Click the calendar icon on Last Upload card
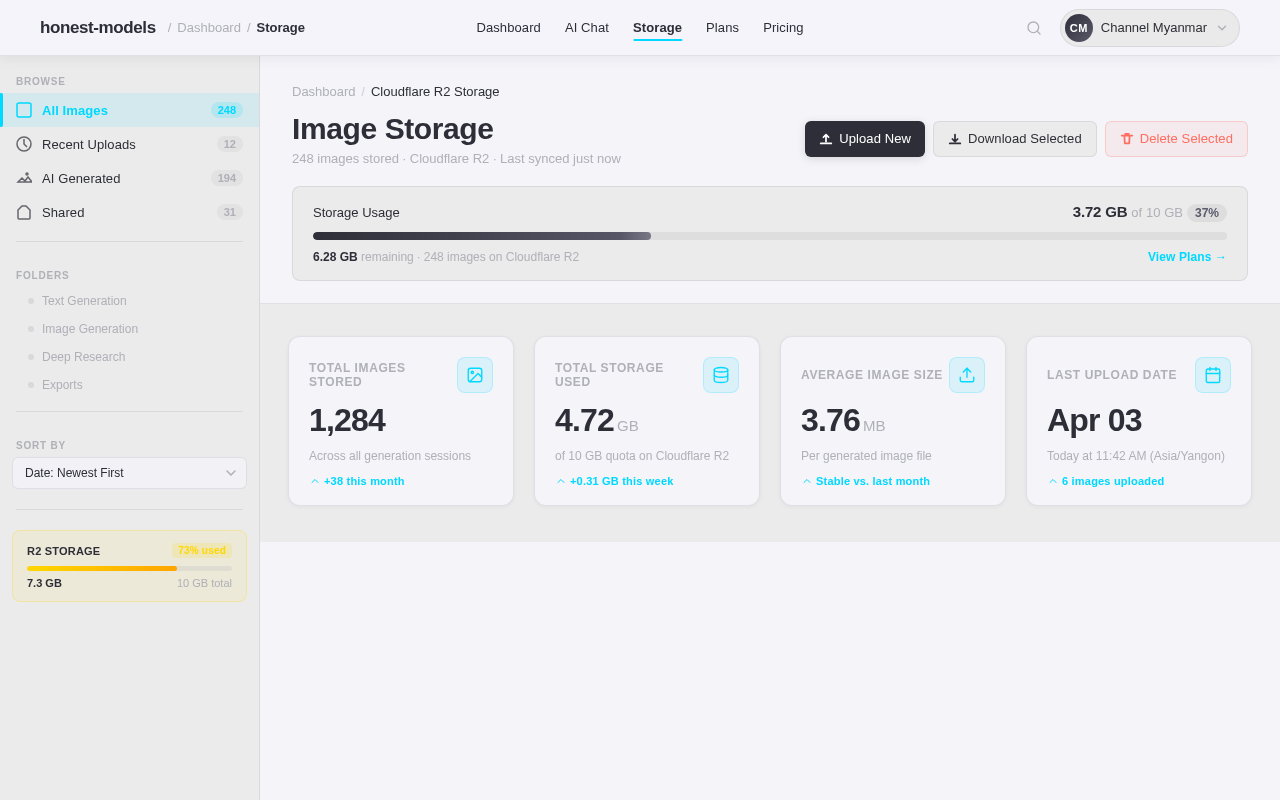1280x800 pixels. (1213, 375)
